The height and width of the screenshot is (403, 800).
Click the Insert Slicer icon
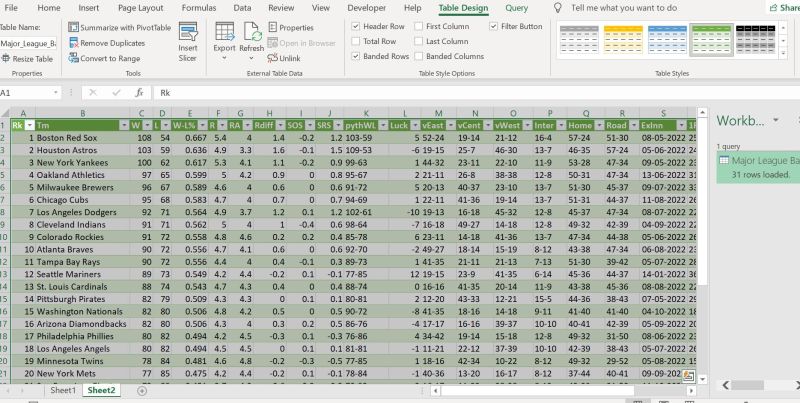pos(188,32)
